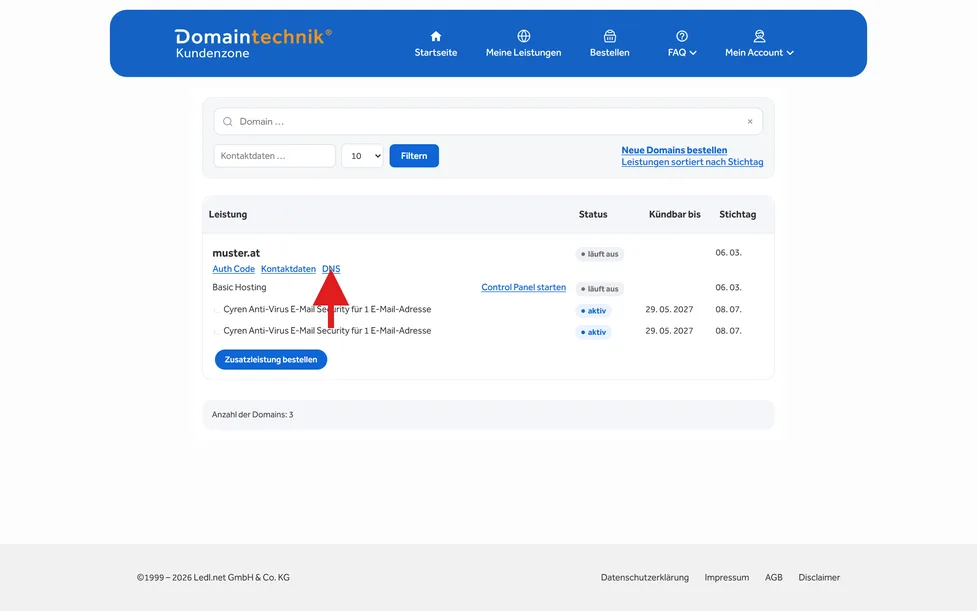Open the Impressum footer link
Viewport: 977px width, 611px height.
[x=727, y=577]
